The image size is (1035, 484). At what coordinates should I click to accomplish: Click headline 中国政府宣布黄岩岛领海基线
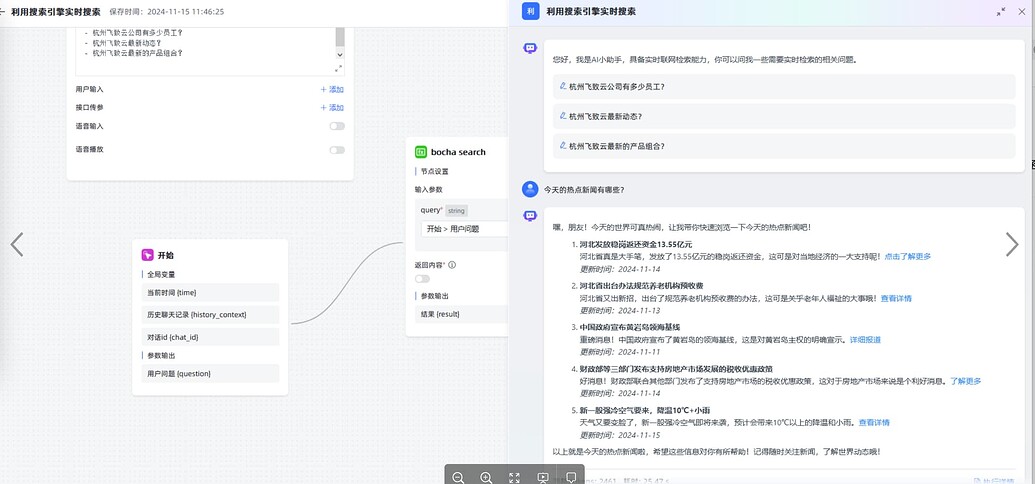pos(630,328)
